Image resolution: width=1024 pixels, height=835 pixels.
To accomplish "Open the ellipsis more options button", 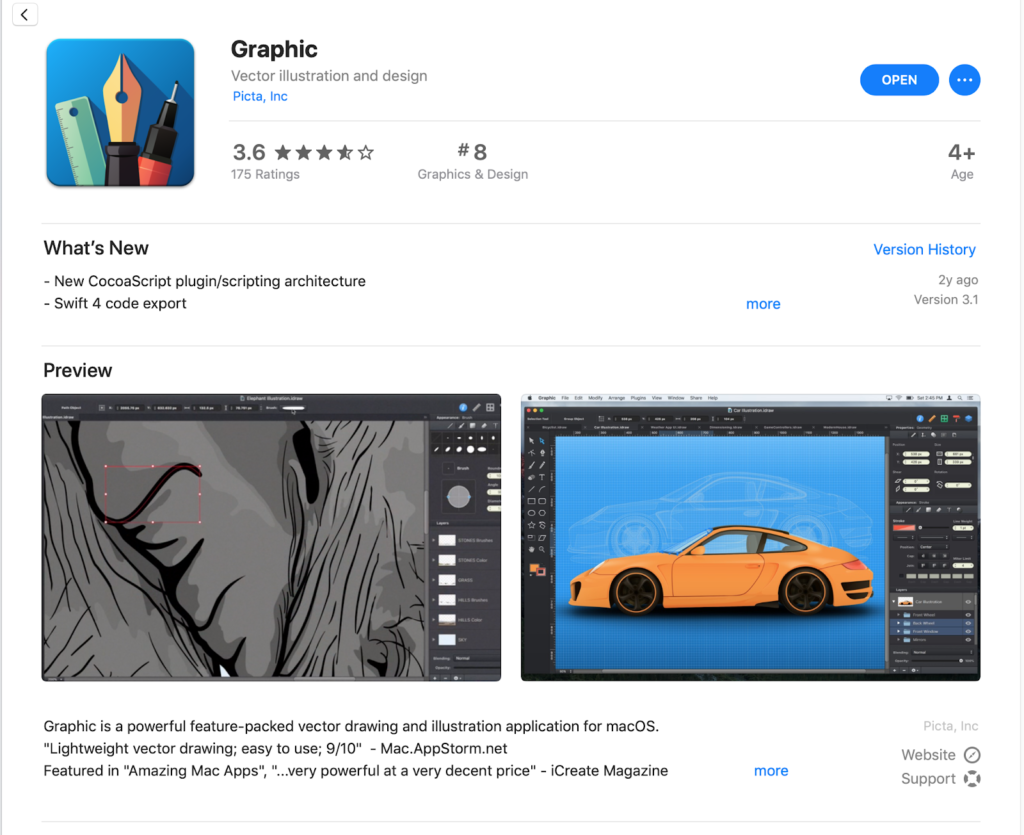I will 964,80.
